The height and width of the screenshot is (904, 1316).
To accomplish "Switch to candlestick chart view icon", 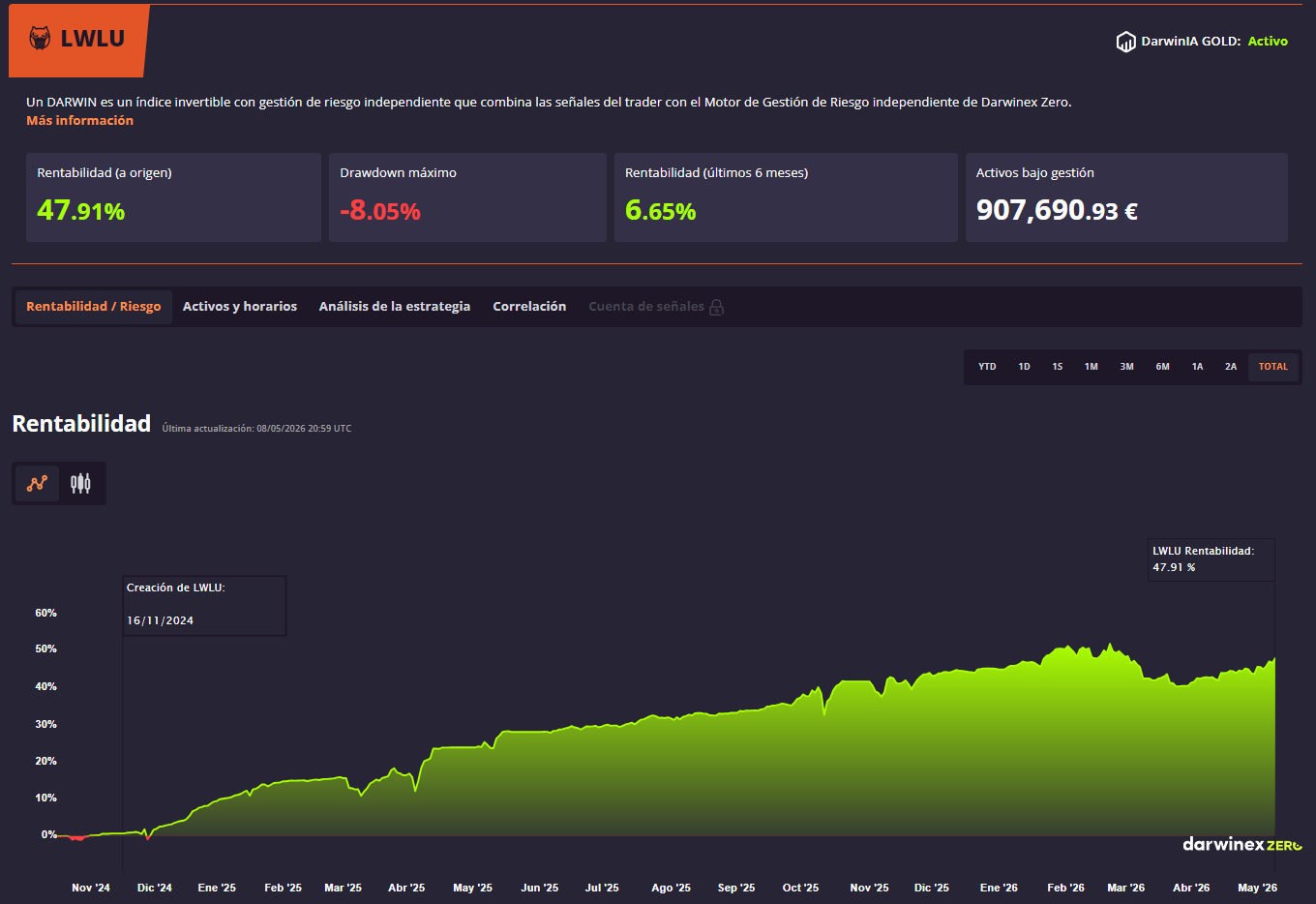I will click(x=80, y=483).
